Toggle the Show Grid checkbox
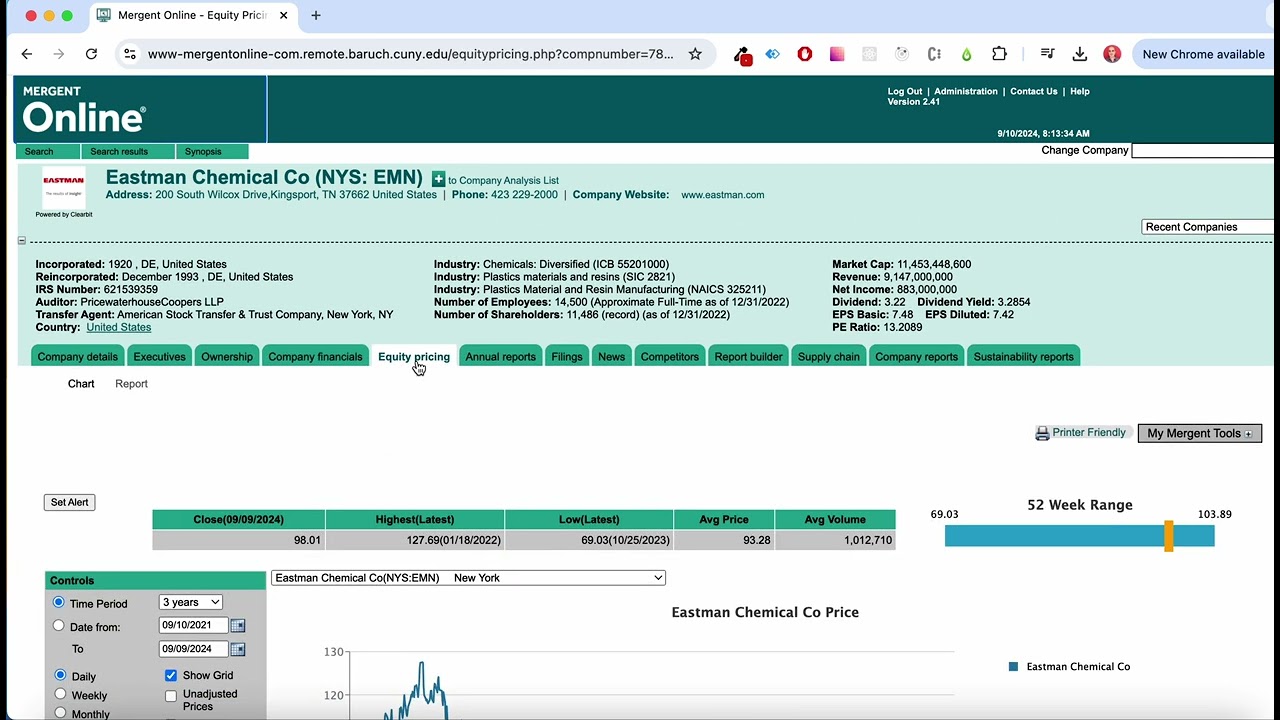Viewport: 1280px width, 720px height. 171,675
